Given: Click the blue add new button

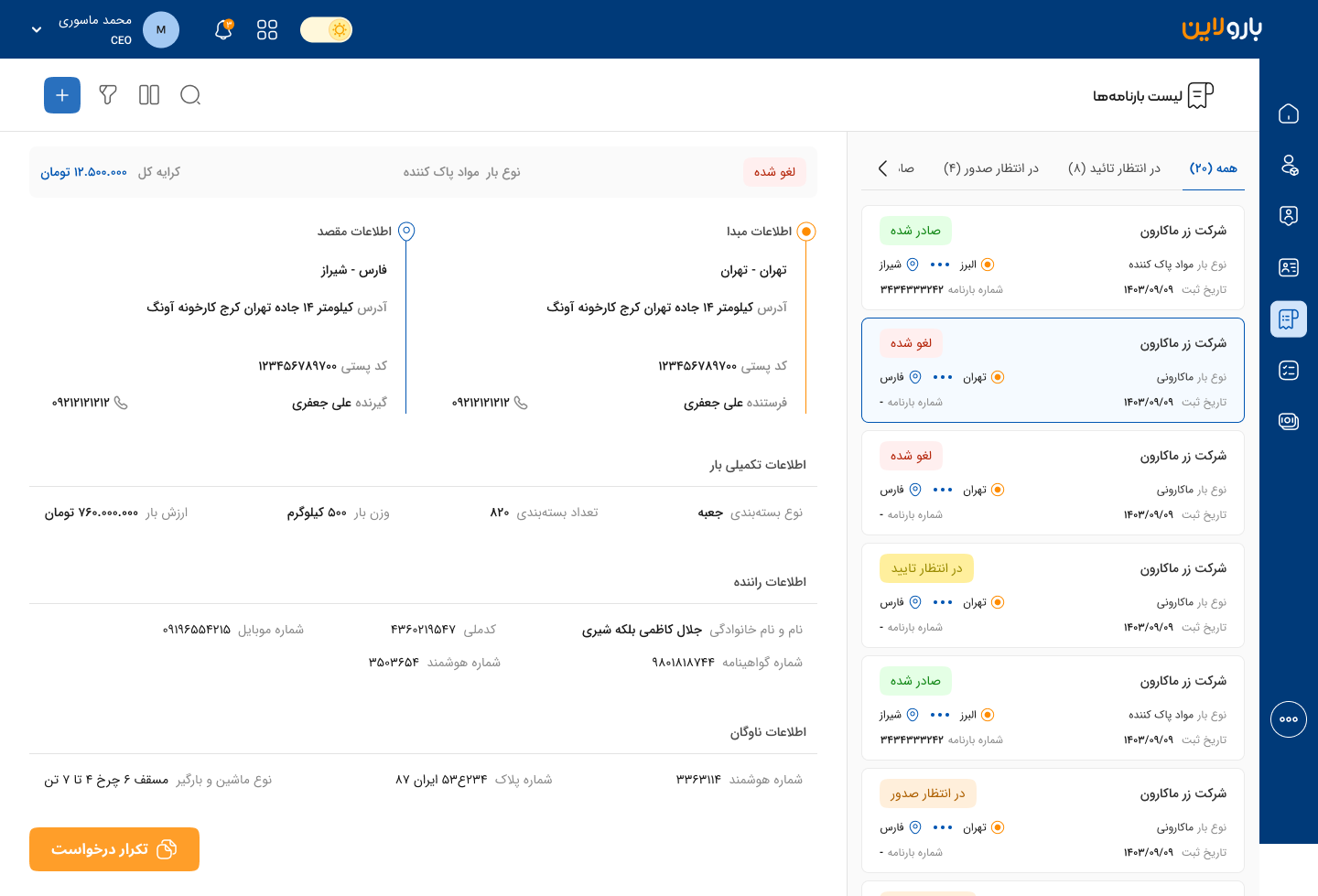Looking at the screenshot, I should point(62,95).
